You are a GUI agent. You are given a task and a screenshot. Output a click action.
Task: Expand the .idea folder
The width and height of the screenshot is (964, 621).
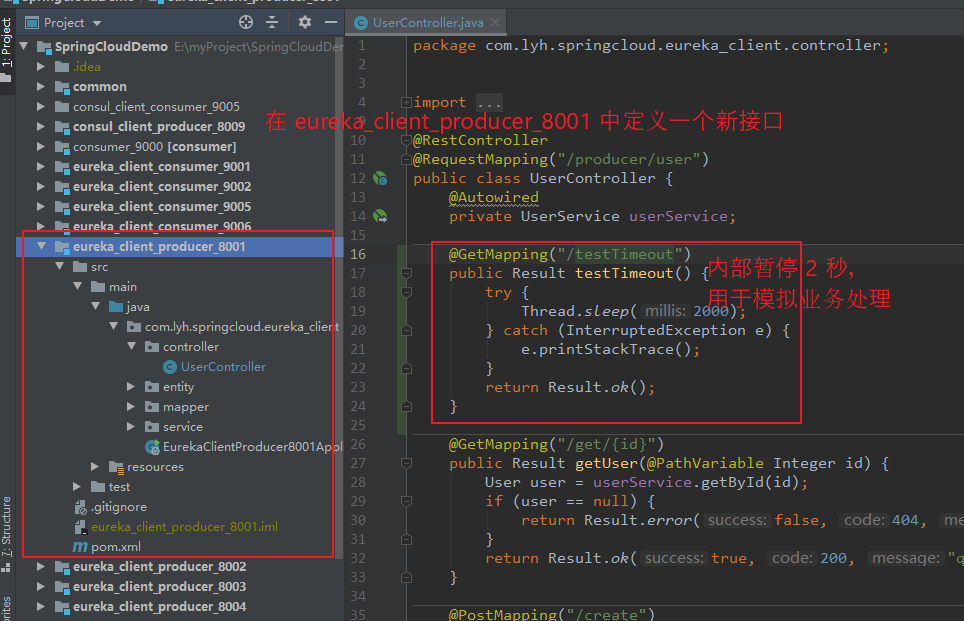(41, 66)
